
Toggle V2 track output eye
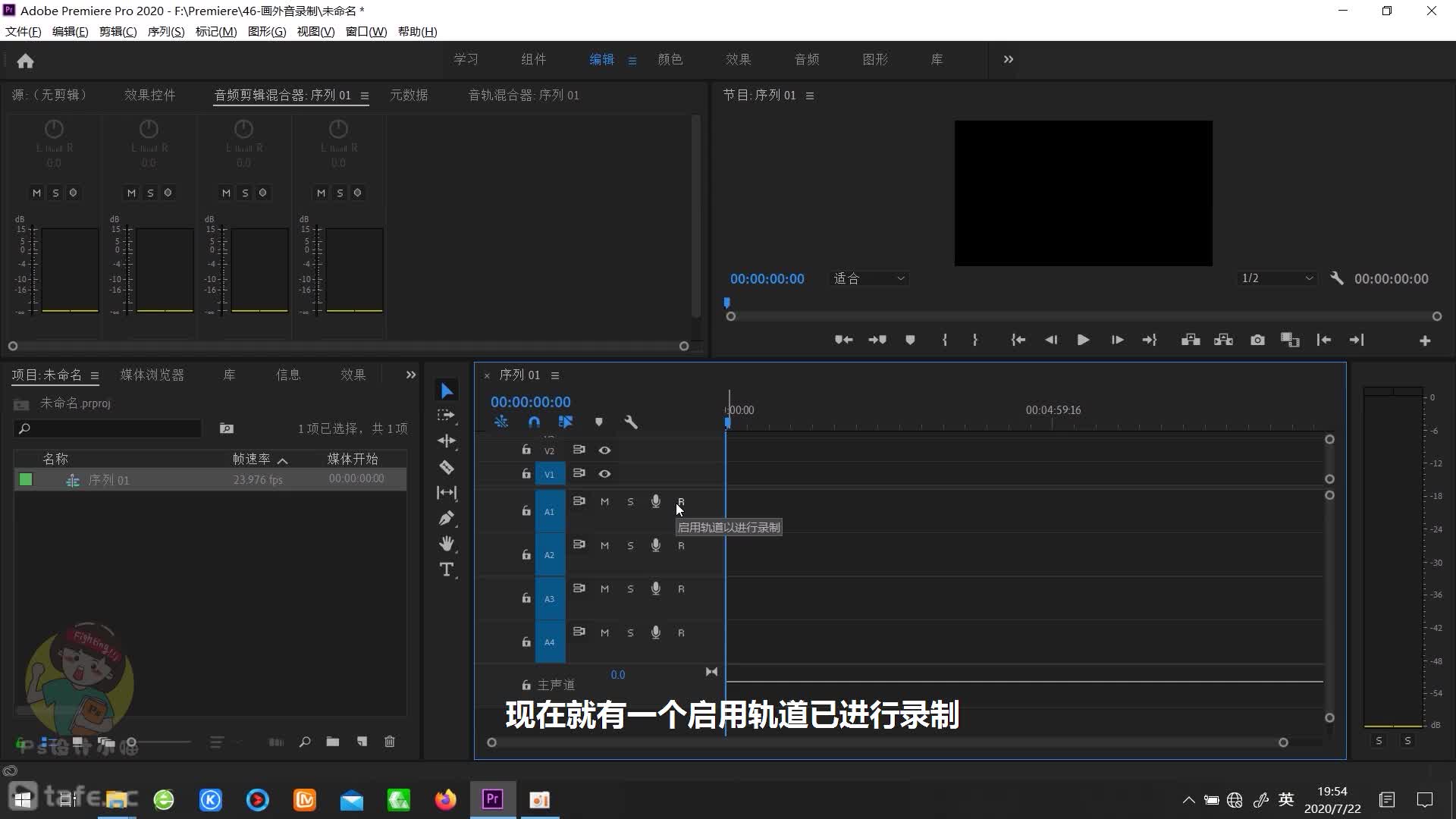coord(604,450)
